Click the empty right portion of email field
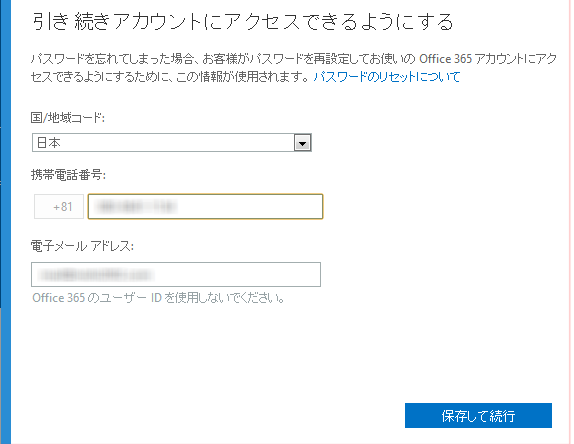The image size is (574, 444). click(x=237, y=275)
